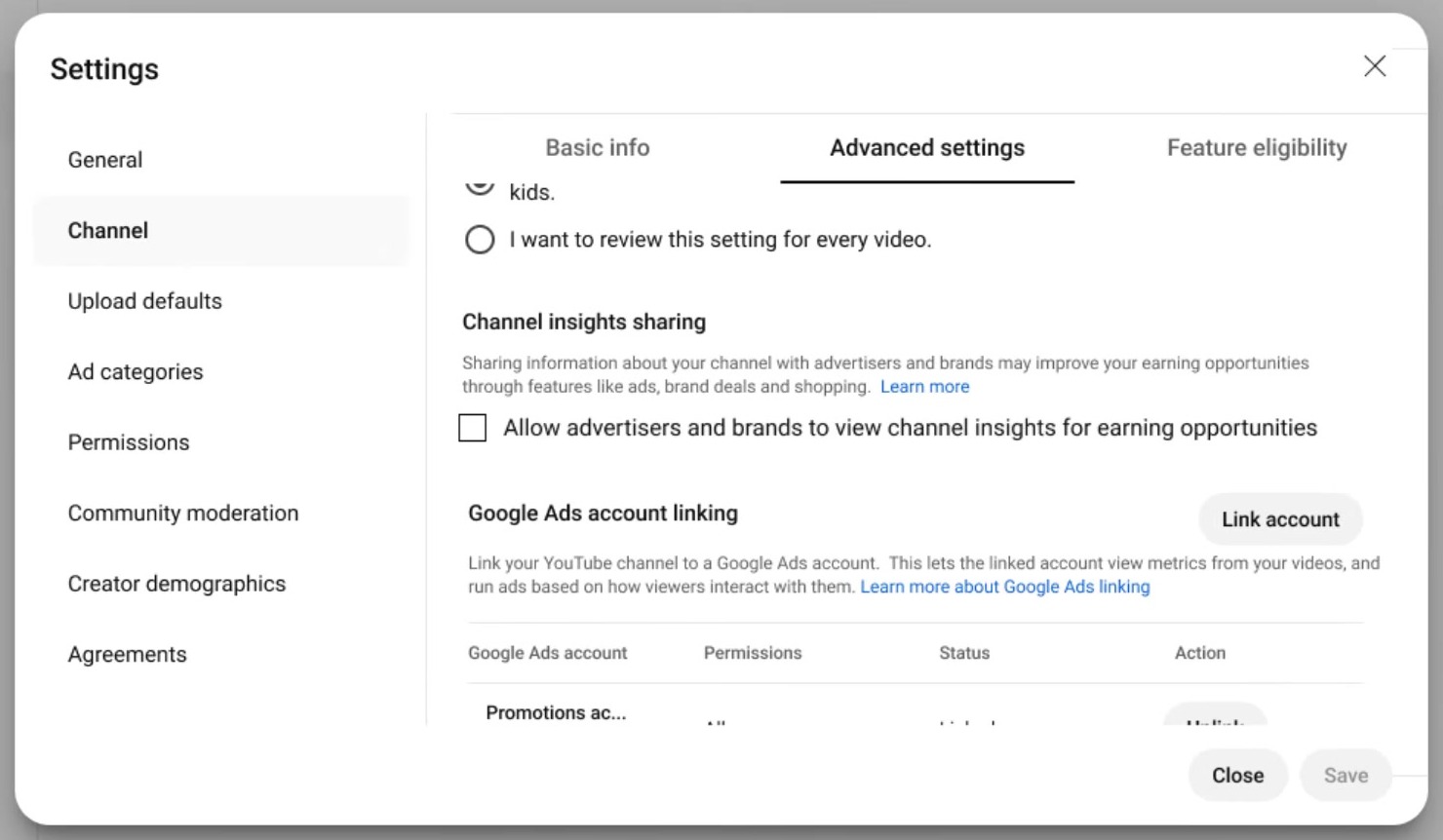Click the Permissions column header in the table
1443x840 pixels.
click(x=753, y=653)
